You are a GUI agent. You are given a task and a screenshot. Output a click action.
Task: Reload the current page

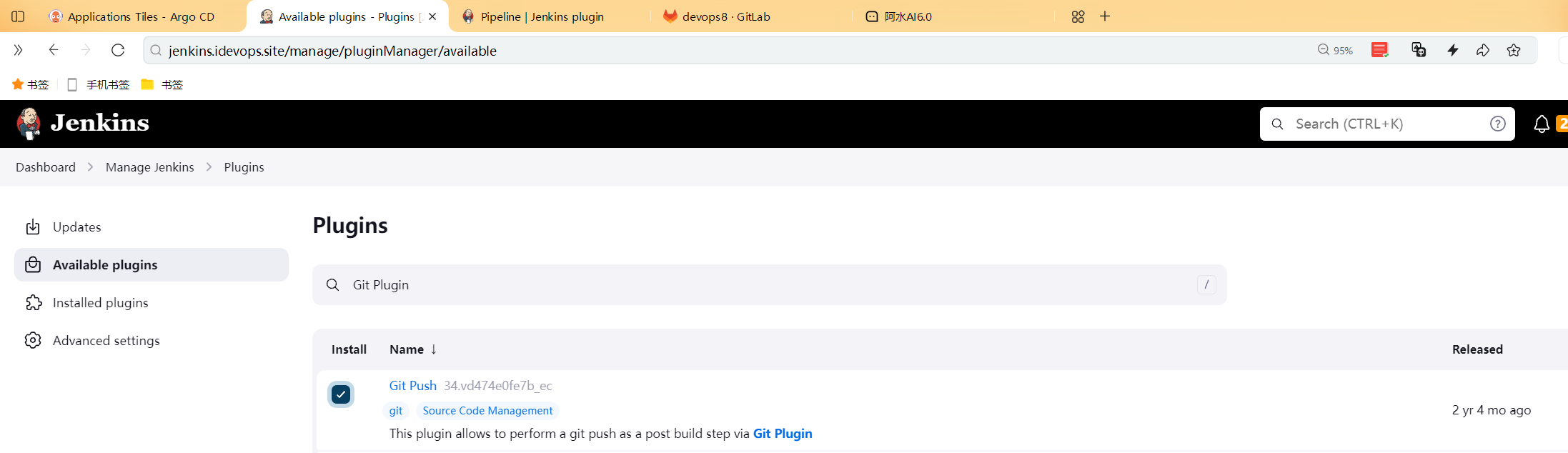tap(118, 50)
